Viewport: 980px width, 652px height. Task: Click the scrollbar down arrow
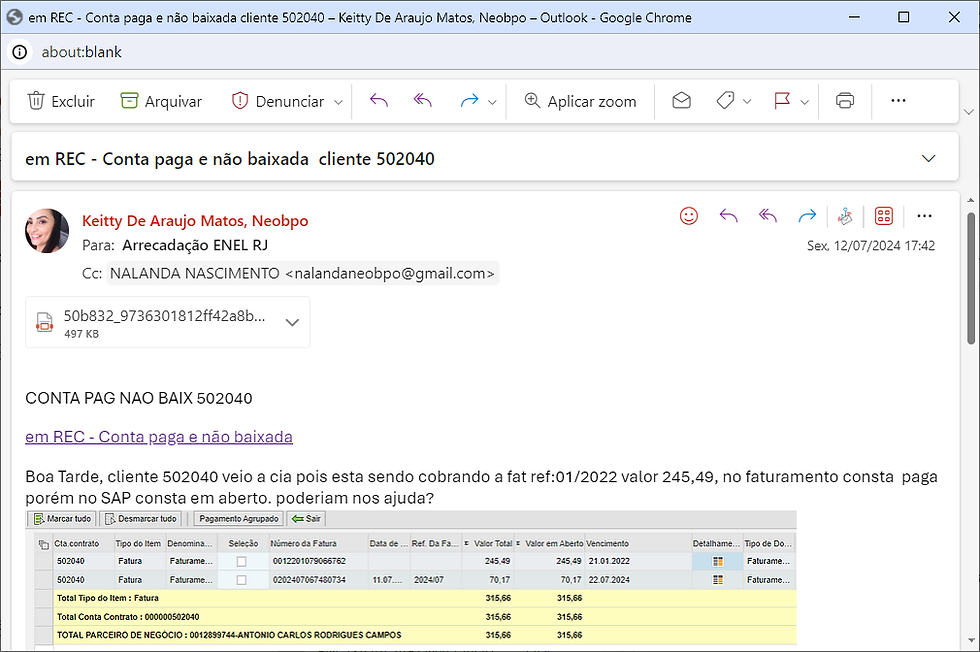pyautogui.click(x=971, y=641)
